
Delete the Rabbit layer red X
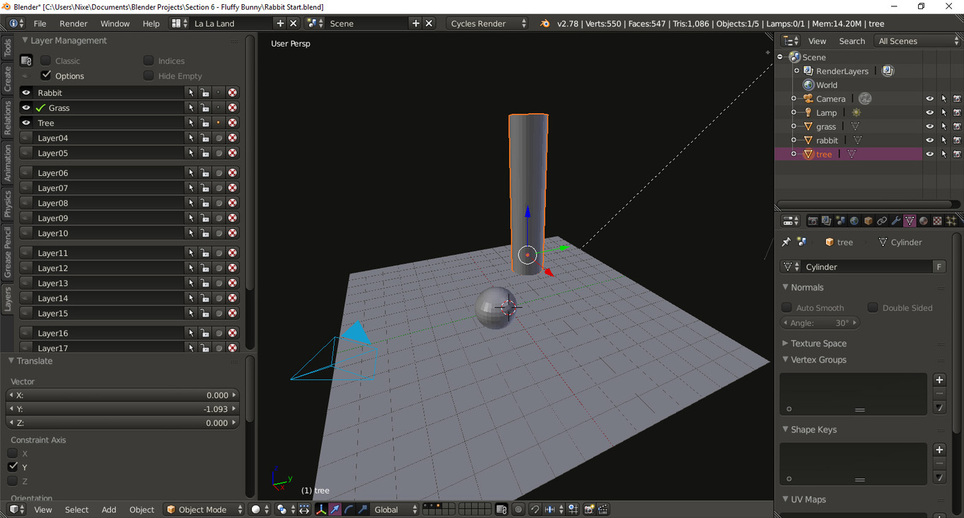[x=232, y=93]
